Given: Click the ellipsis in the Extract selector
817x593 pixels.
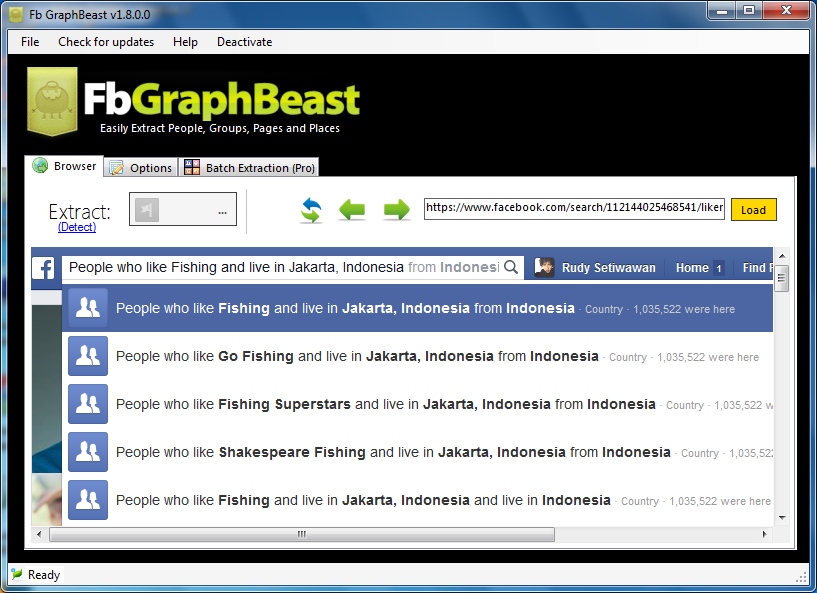Looking at the screenshot, I should point(222,212).
